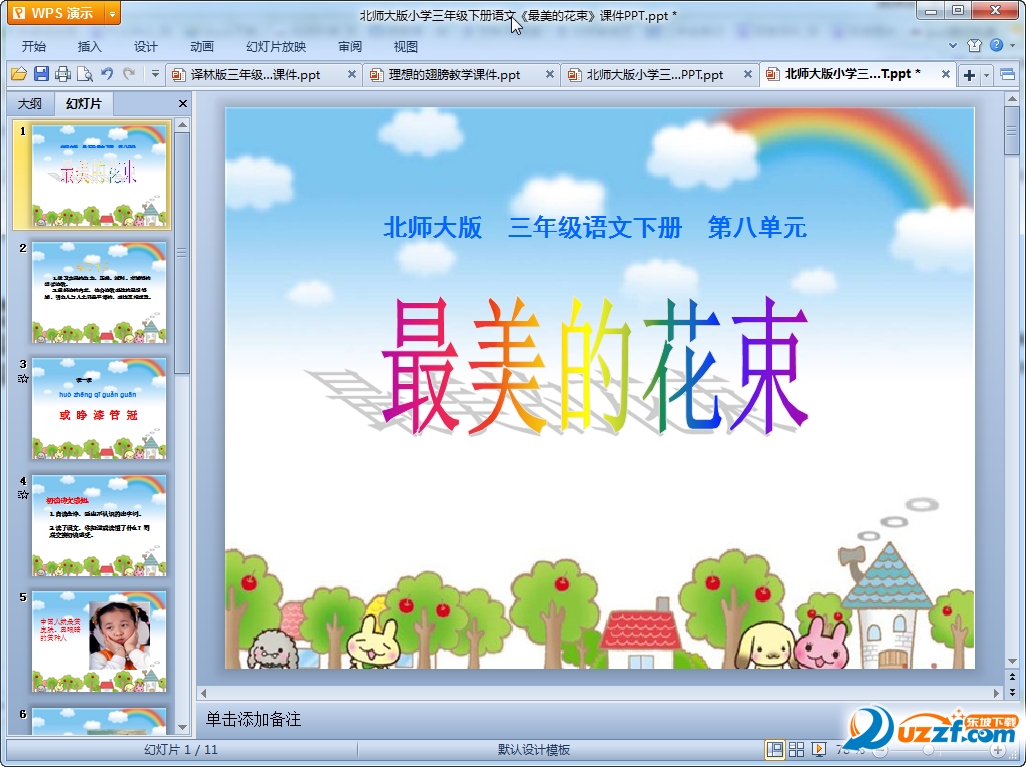
Task: Open the 视图 ribbon tab
Action: pyautogui.click(x=406, y=46)
